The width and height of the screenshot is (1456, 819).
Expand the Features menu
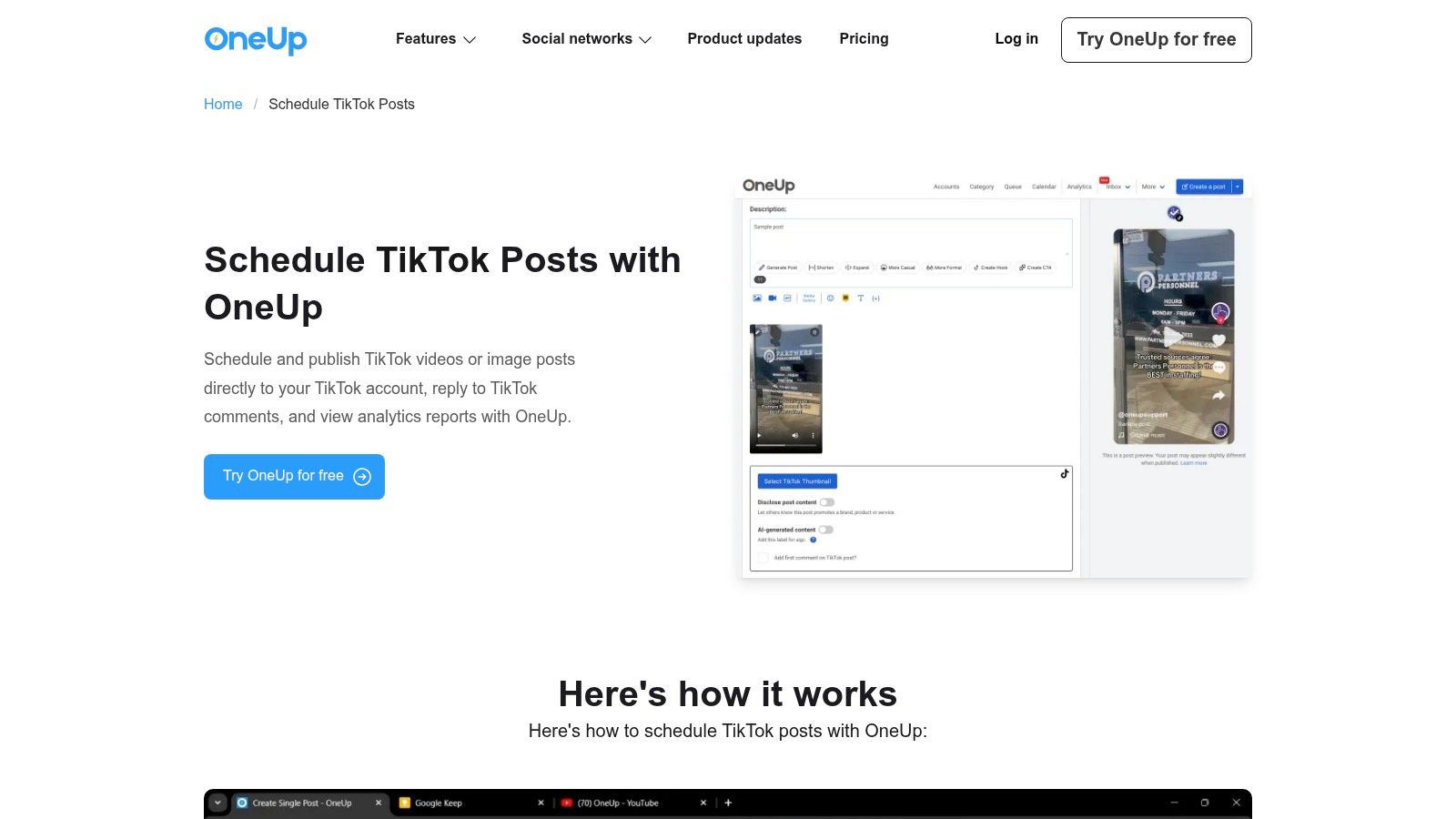[436, 39]
